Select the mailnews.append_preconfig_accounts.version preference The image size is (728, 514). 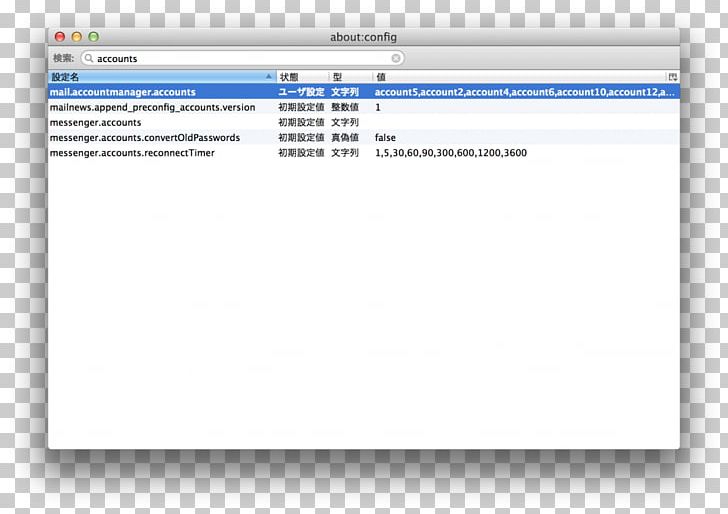pos(152,107)
